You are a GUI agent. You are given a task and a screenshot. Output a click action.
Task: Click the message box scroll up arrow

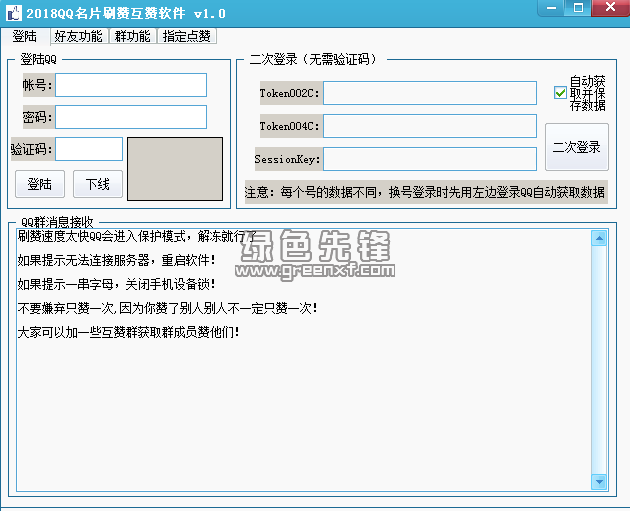pos(599,239)
